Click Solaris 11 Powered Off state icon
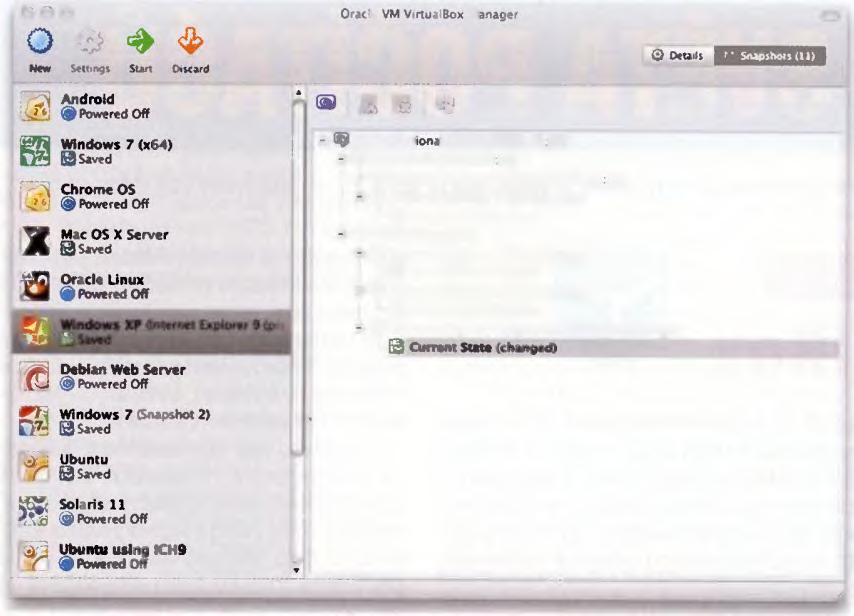Viewport: 854px width, 616px height. (x=66, y=519)
